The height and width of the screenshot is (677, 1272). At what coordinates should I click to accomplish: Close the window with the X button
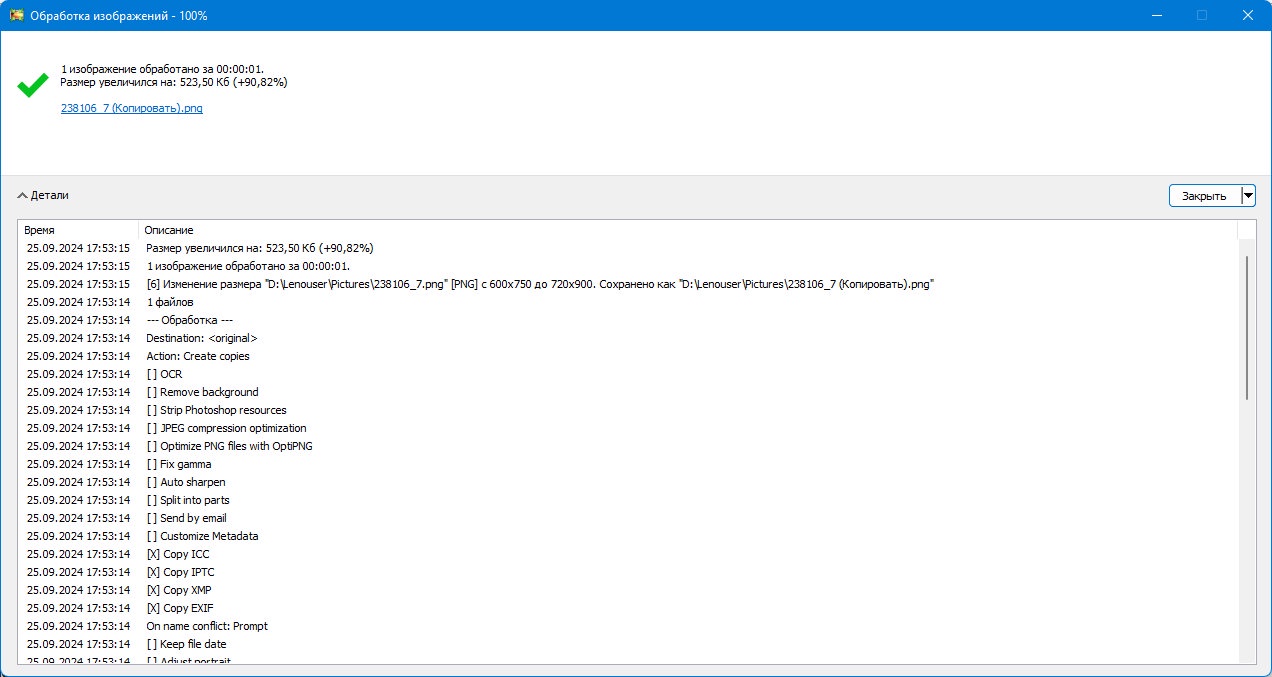[x=1247, y=16]
